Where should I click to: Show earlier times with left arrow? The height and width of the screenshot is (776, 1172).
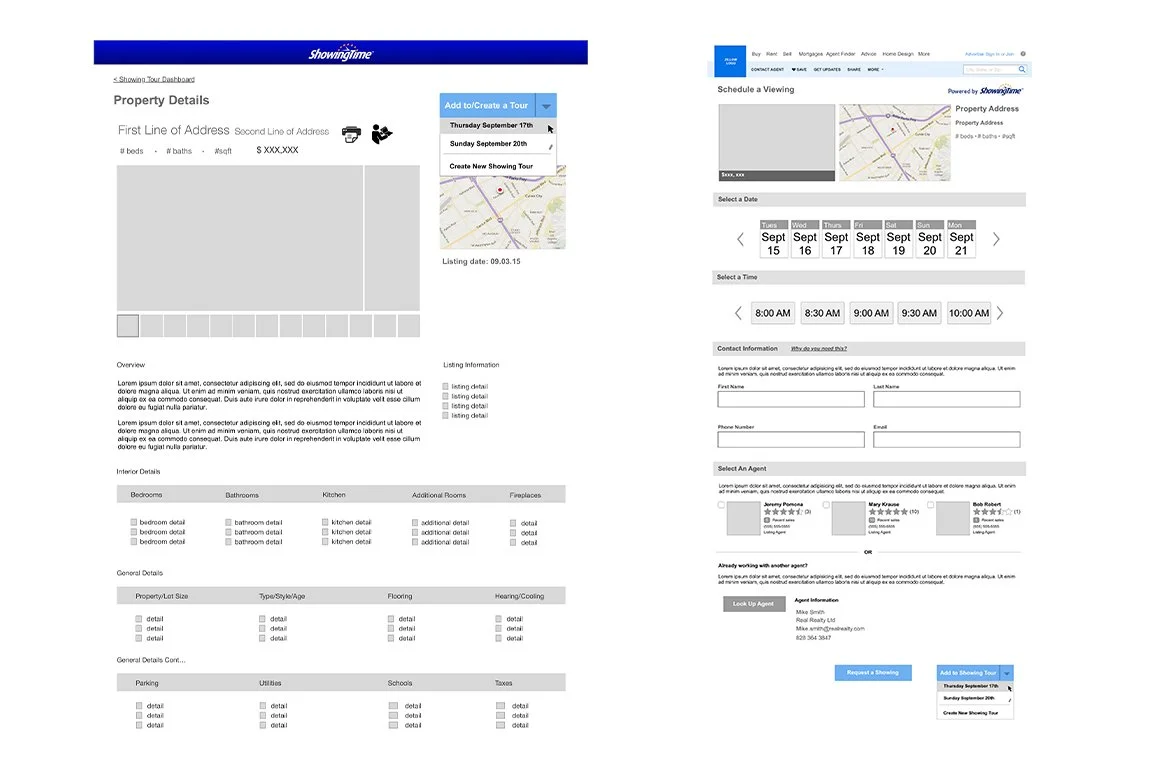pyautogui.click(x=738, y=313)
